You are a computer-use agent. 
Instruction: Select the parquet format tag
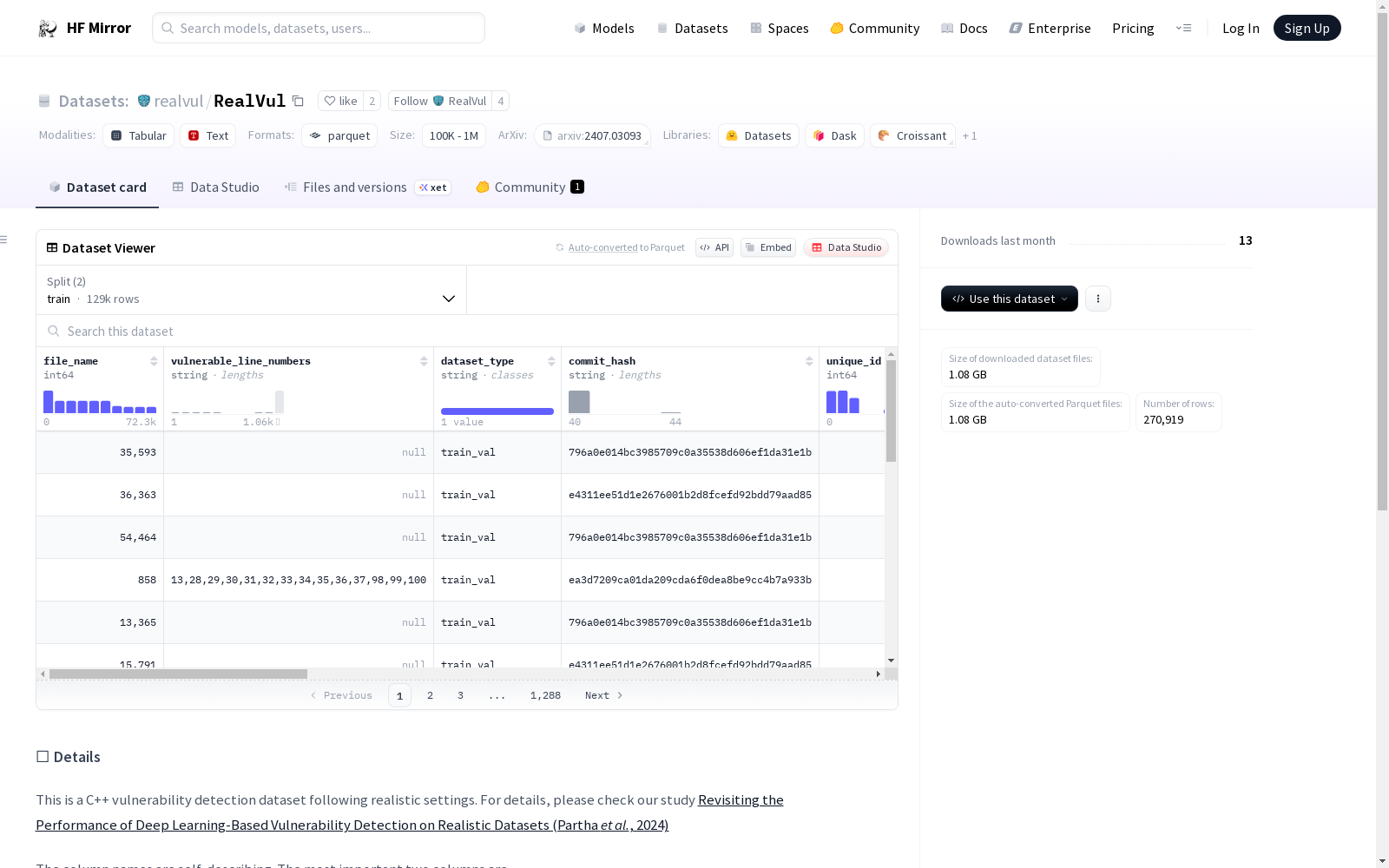(x=339, y=135)
